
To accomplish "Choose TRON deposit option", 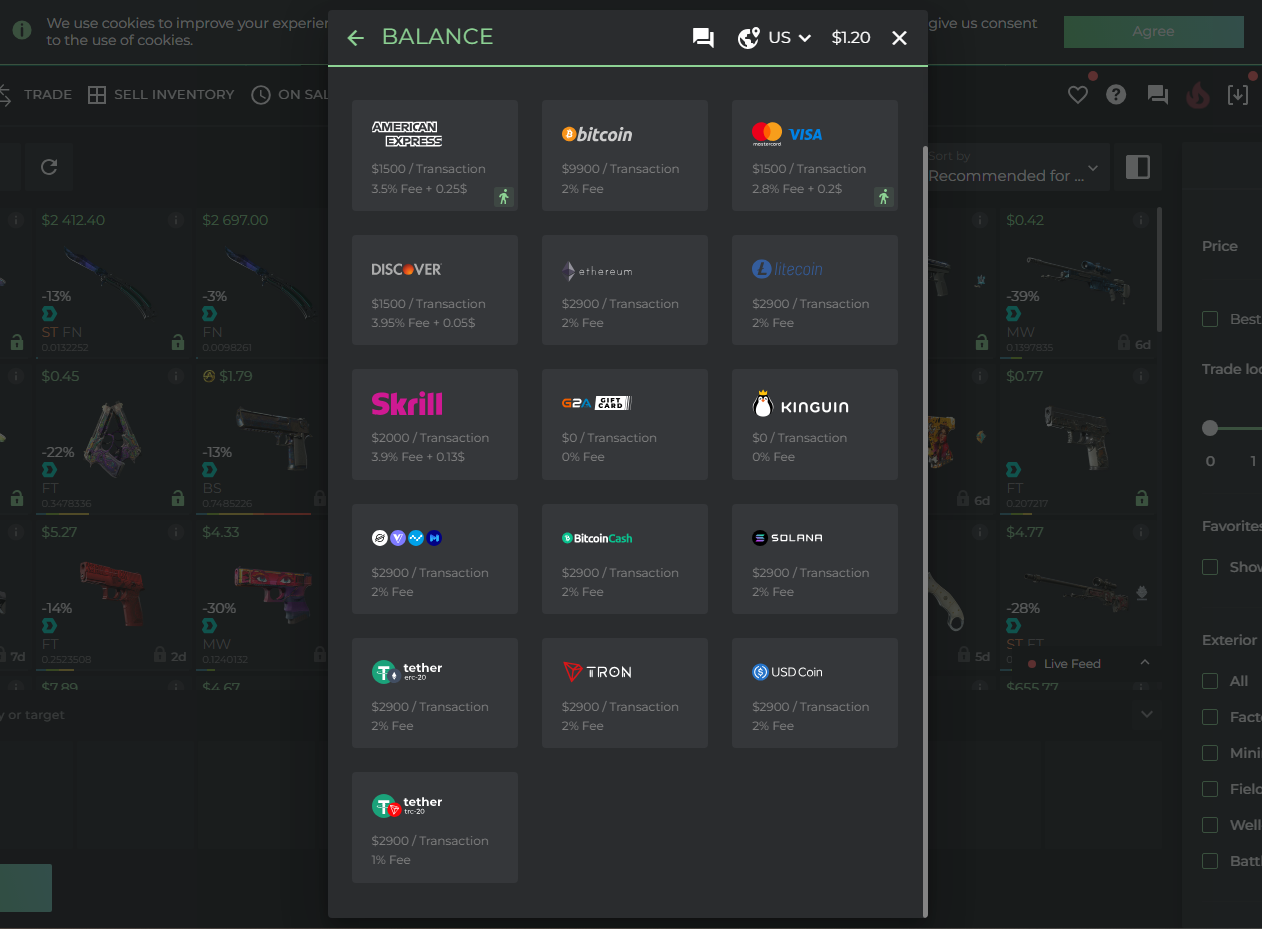I will pos(625,693).
